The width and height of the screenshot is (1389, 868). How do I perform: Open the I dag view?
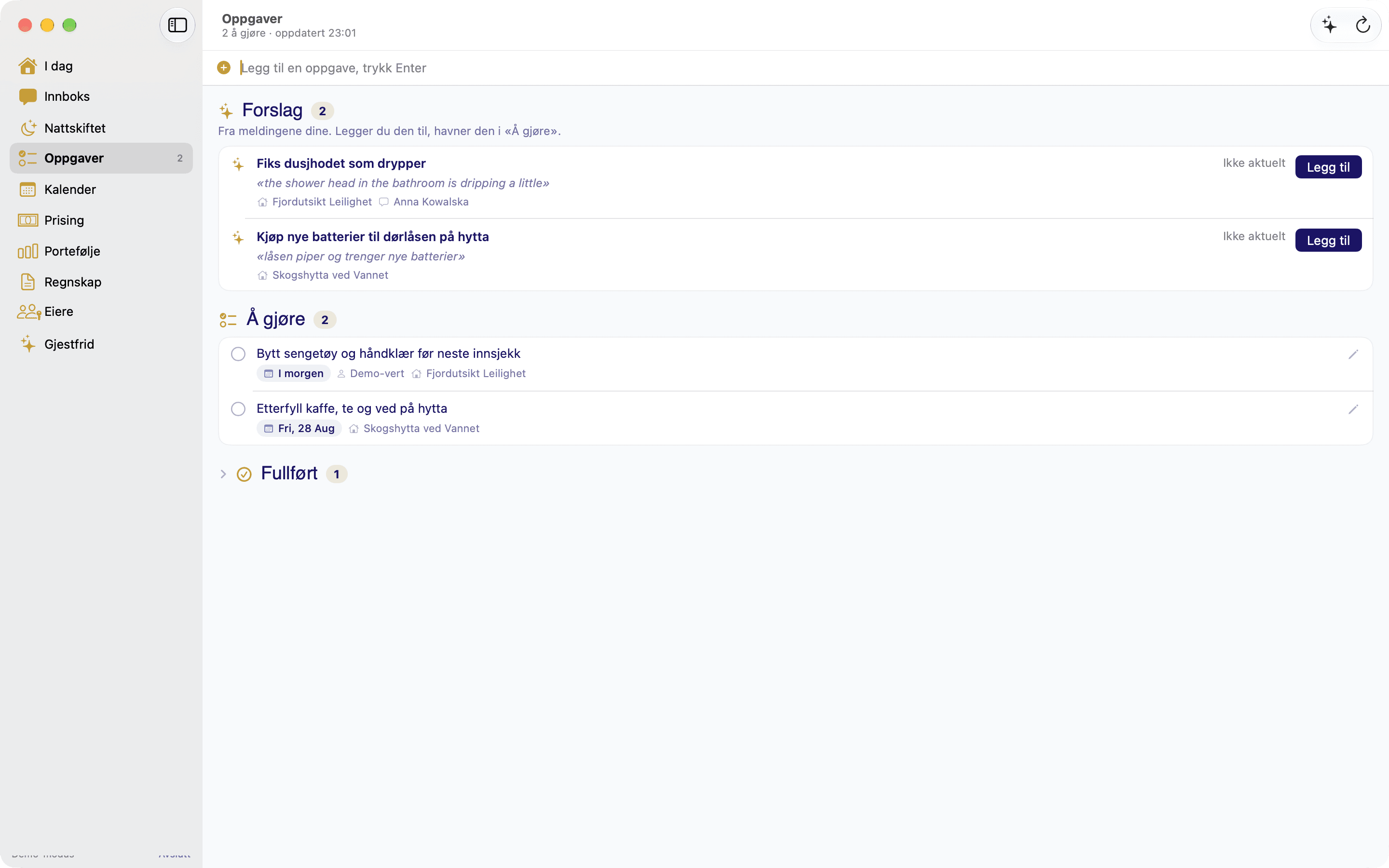[x=101, y=66]
